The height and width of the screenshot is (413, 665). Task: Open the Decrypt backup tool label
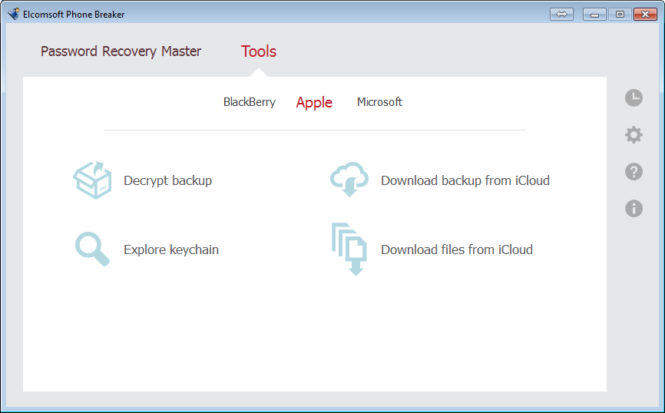click(168, 181)
